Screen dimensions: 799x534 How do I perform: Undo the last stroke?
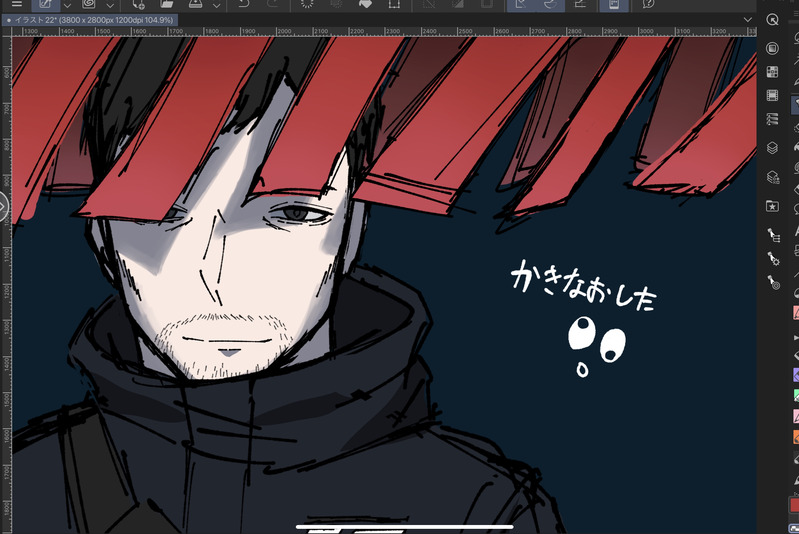(245, 4)
